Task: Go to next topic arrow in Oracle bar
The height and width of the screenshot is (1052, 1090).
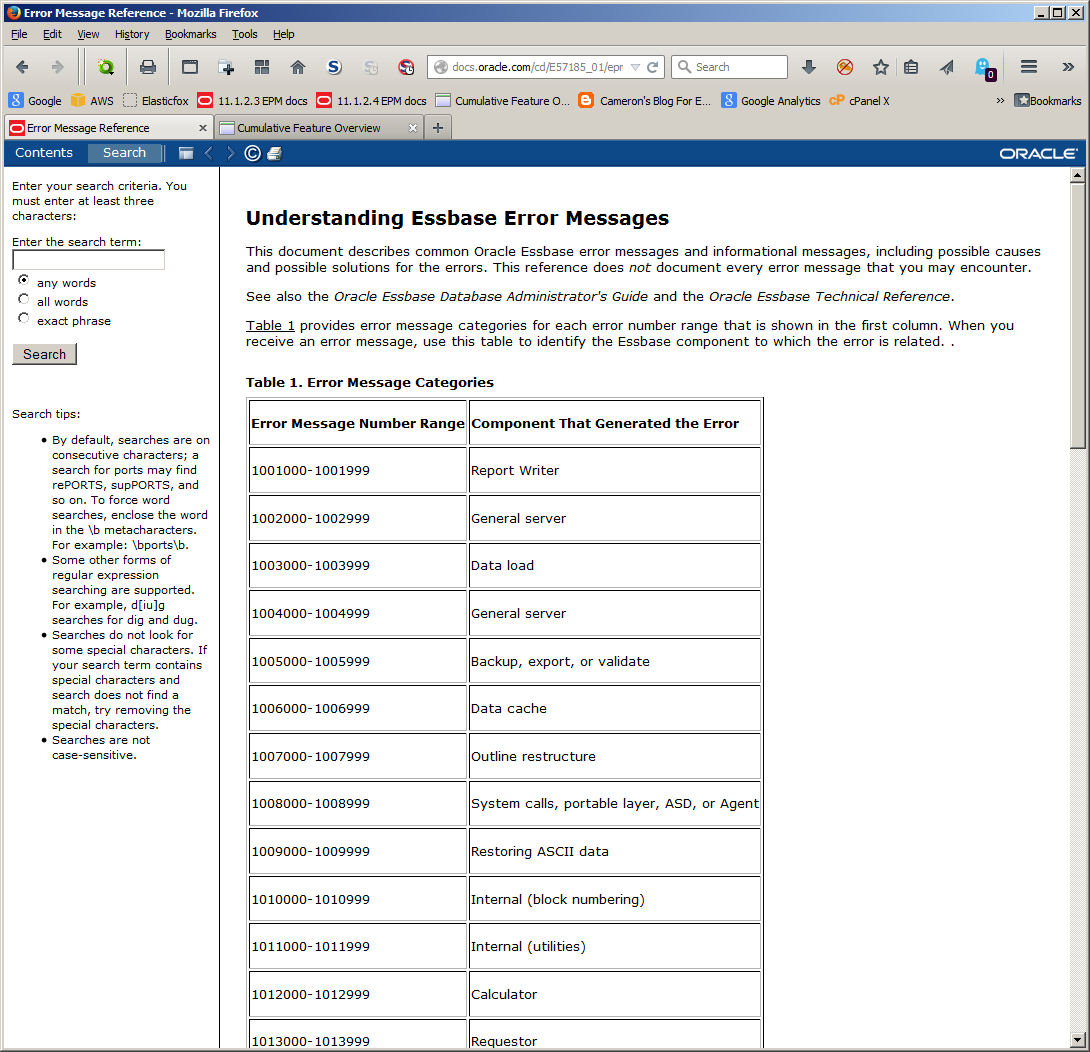Action: click(231, 154)
